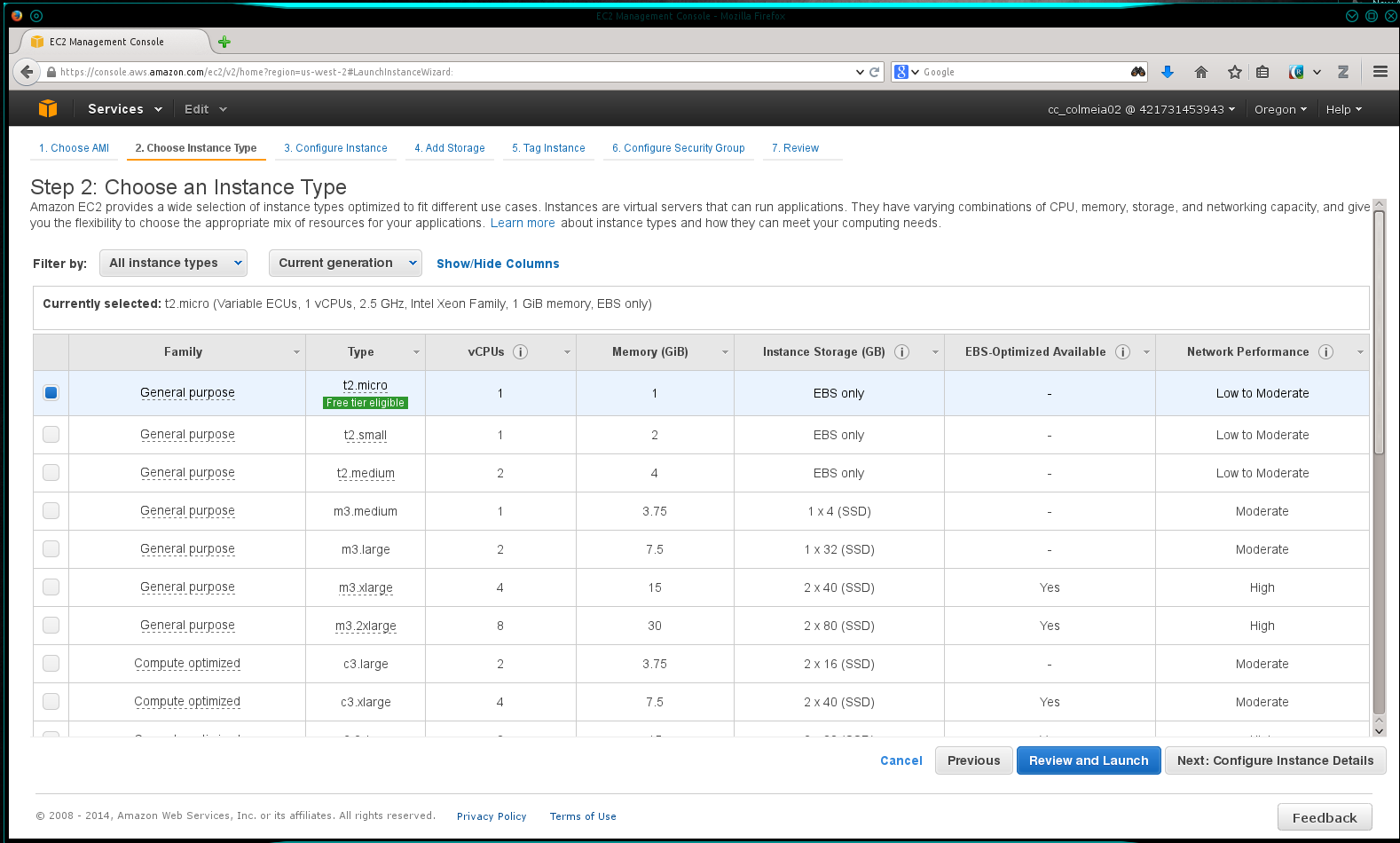Image resolution: width=1400 pixels, height=843 pixels.
Task: Bookmark this page with the star icon
Action: tap(1234, 72)
